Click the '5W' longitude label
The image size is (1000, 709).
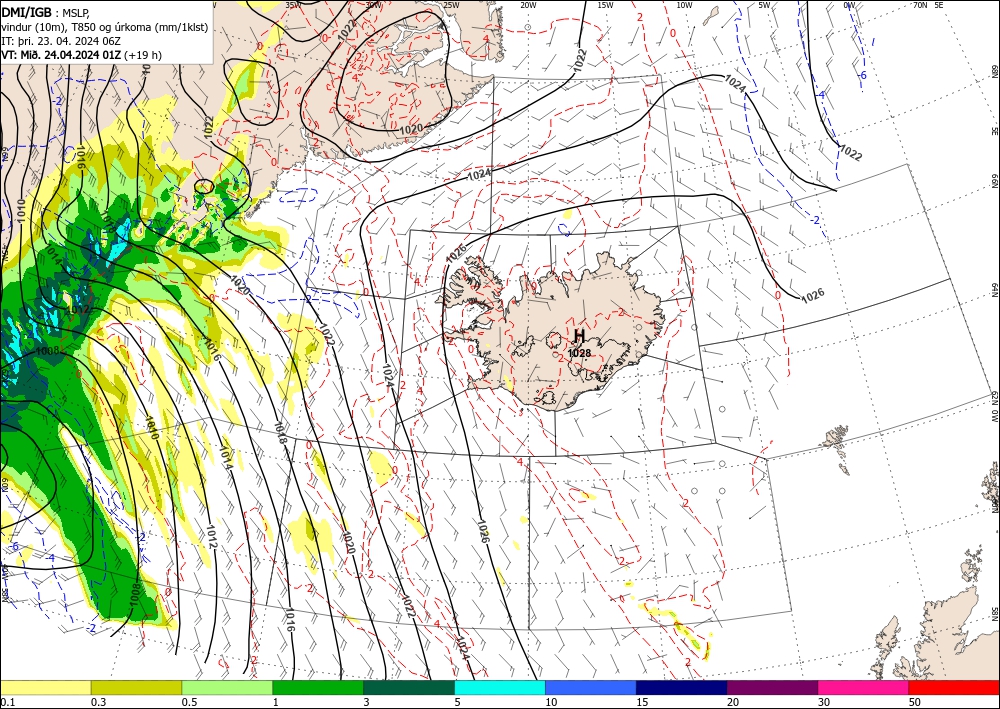coord(764,5)
